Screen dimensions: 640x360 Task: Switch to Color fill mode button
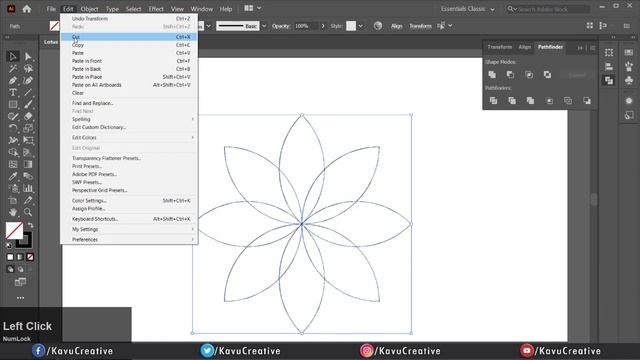pyautogui.click(x=10, y=257)
